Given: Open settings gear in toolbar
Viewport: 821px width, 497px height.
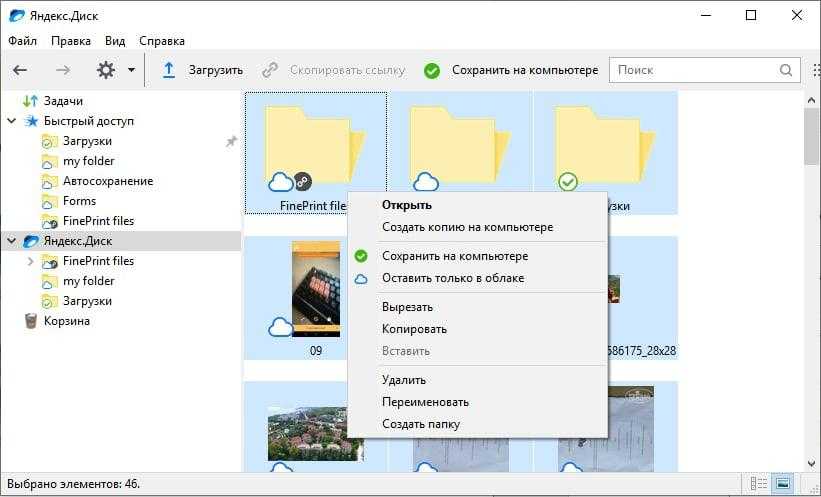Looking at the screenshot, I should click(x=106, y=70).
